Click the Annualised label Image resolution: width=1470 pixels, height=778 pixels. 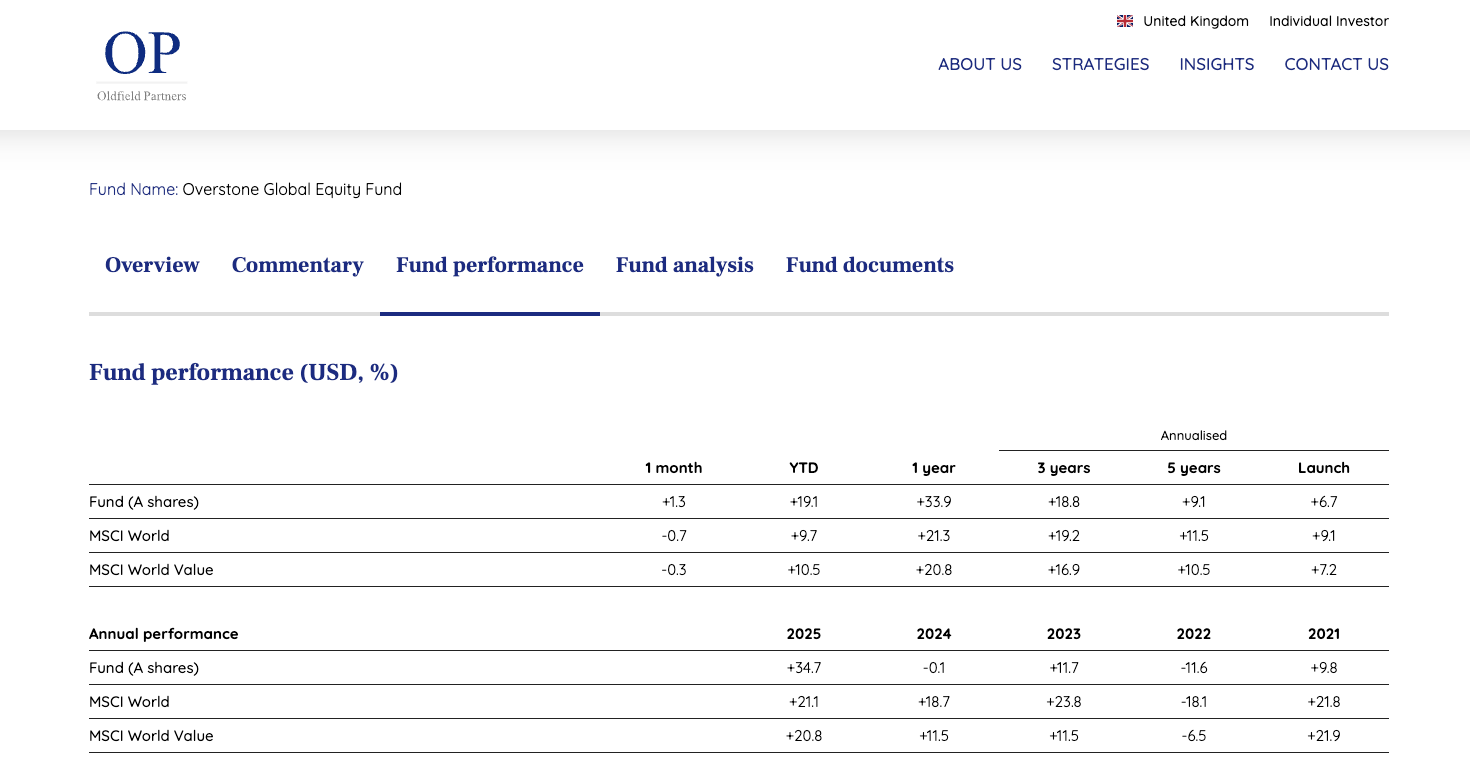(1194, 436)
